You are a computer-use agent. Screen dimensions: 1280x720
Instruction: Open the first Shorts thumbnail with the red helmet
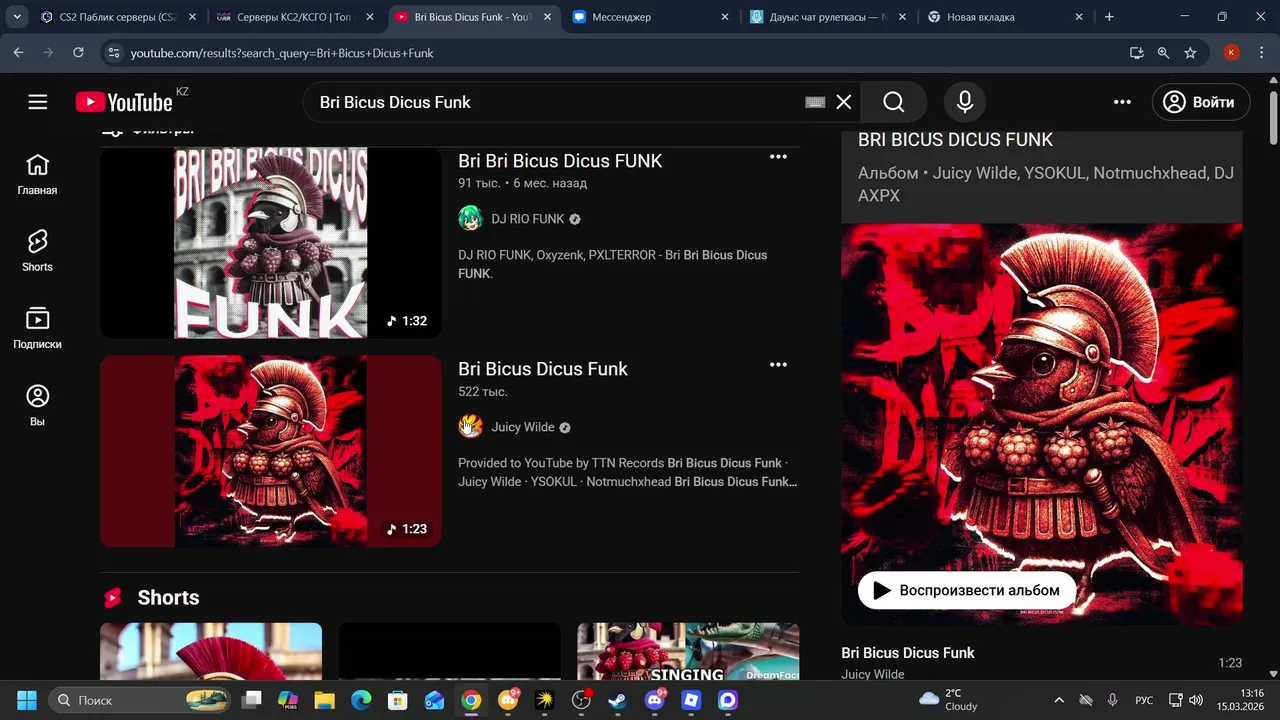pyautogui.click(x=211, y=651)
